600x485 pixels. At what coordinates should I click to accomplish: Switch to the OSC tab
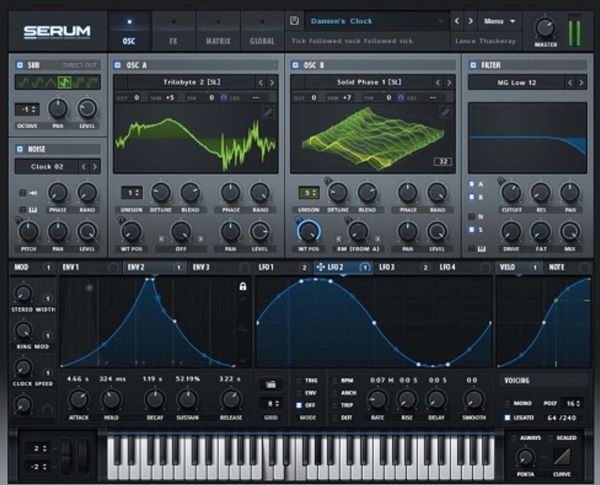[129, 31]
